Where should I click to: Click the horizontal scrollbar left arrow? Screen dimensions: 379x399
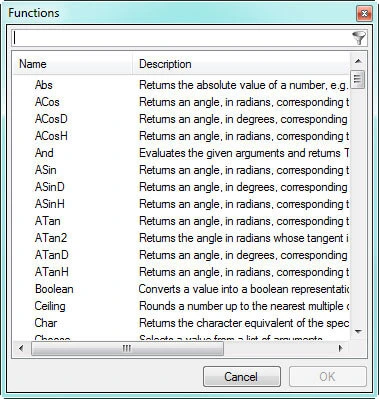[x=21, y=349]
